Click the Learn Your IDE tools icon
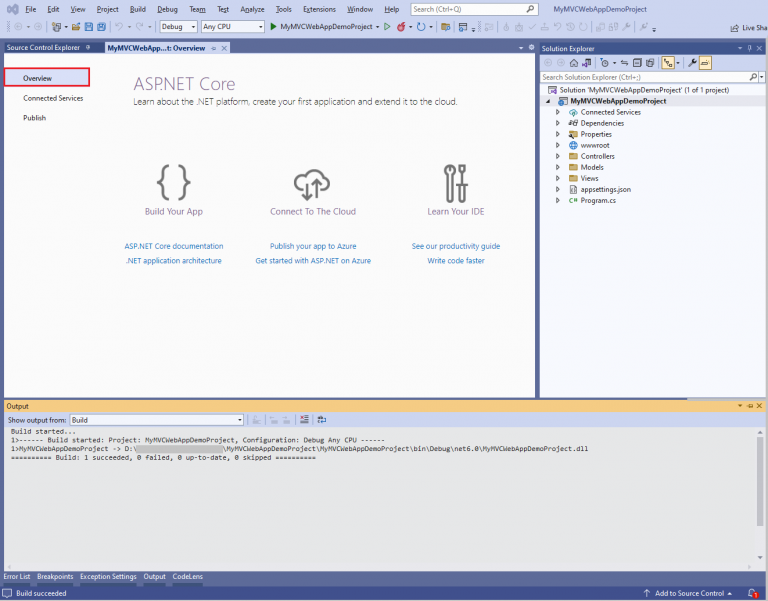This screenshot has height=601, width=768. 455,182
